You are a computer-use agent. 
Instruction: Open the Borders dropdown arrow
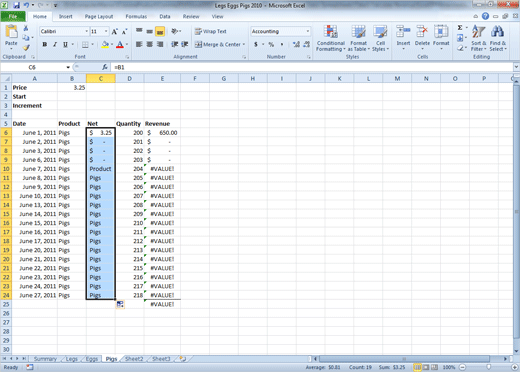point(92,44)
